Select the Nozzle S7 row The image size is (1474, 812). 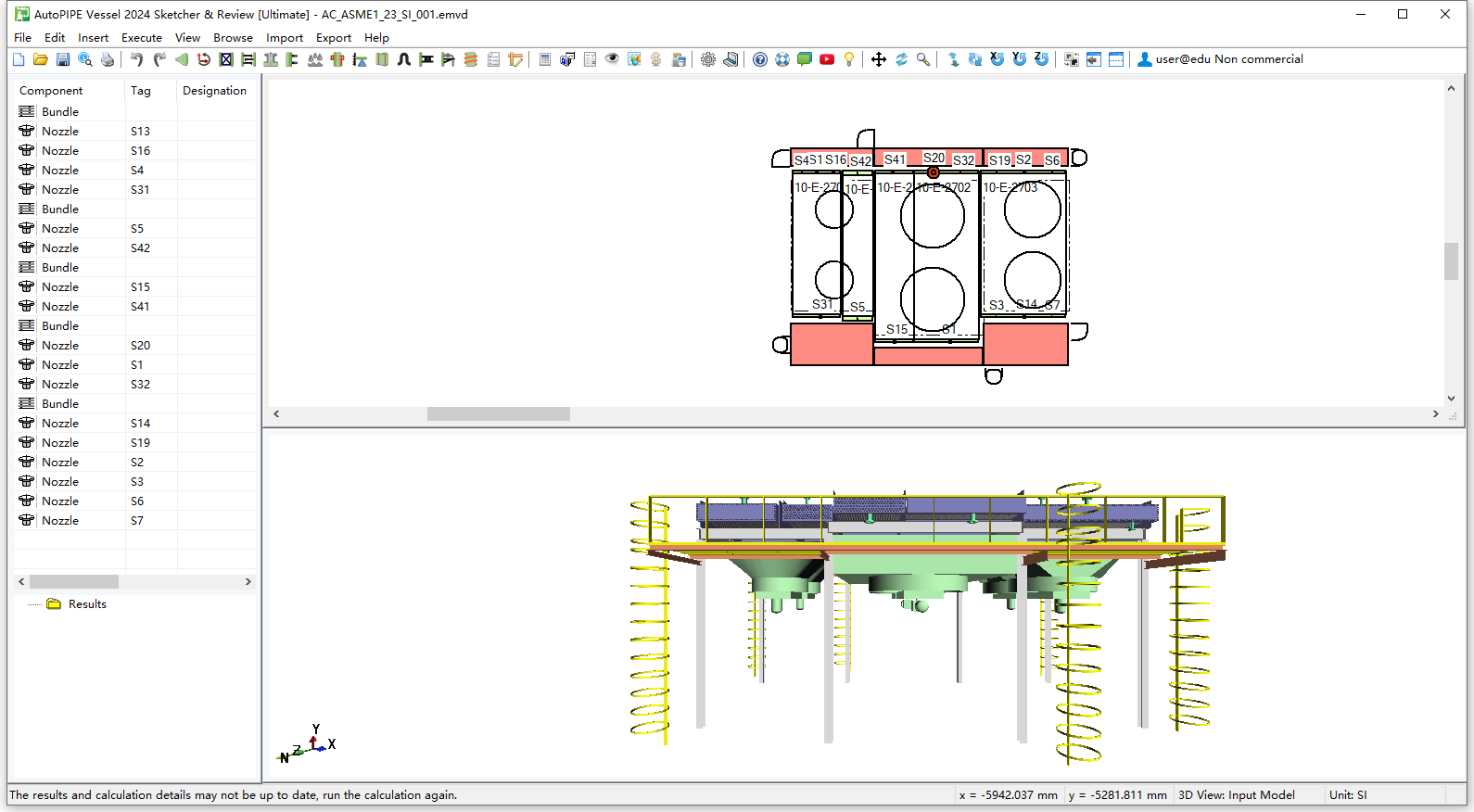tap(135, 520)
